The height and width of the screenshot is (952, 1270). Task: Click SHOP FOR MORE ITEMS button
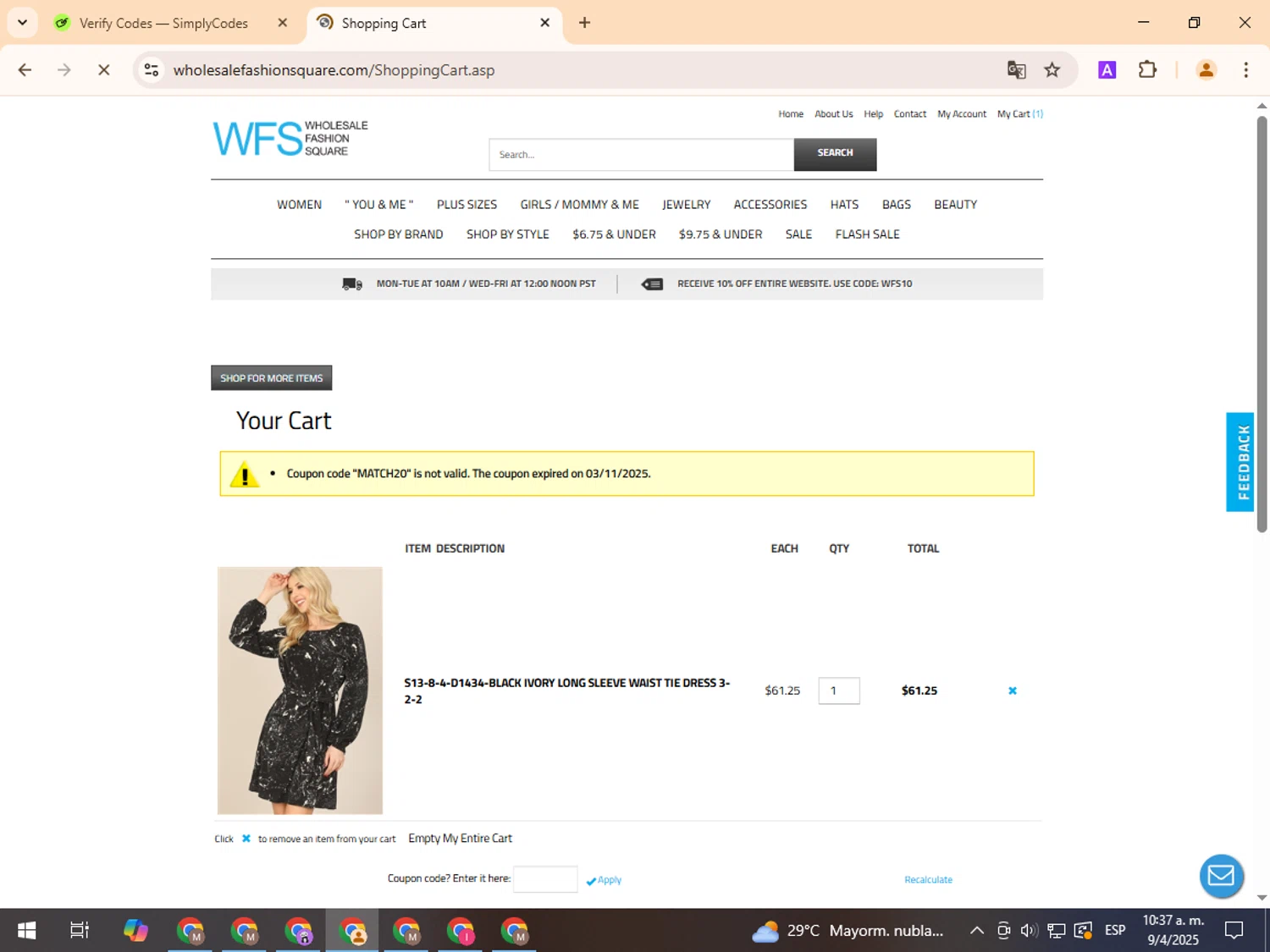[x=271, y=378]
